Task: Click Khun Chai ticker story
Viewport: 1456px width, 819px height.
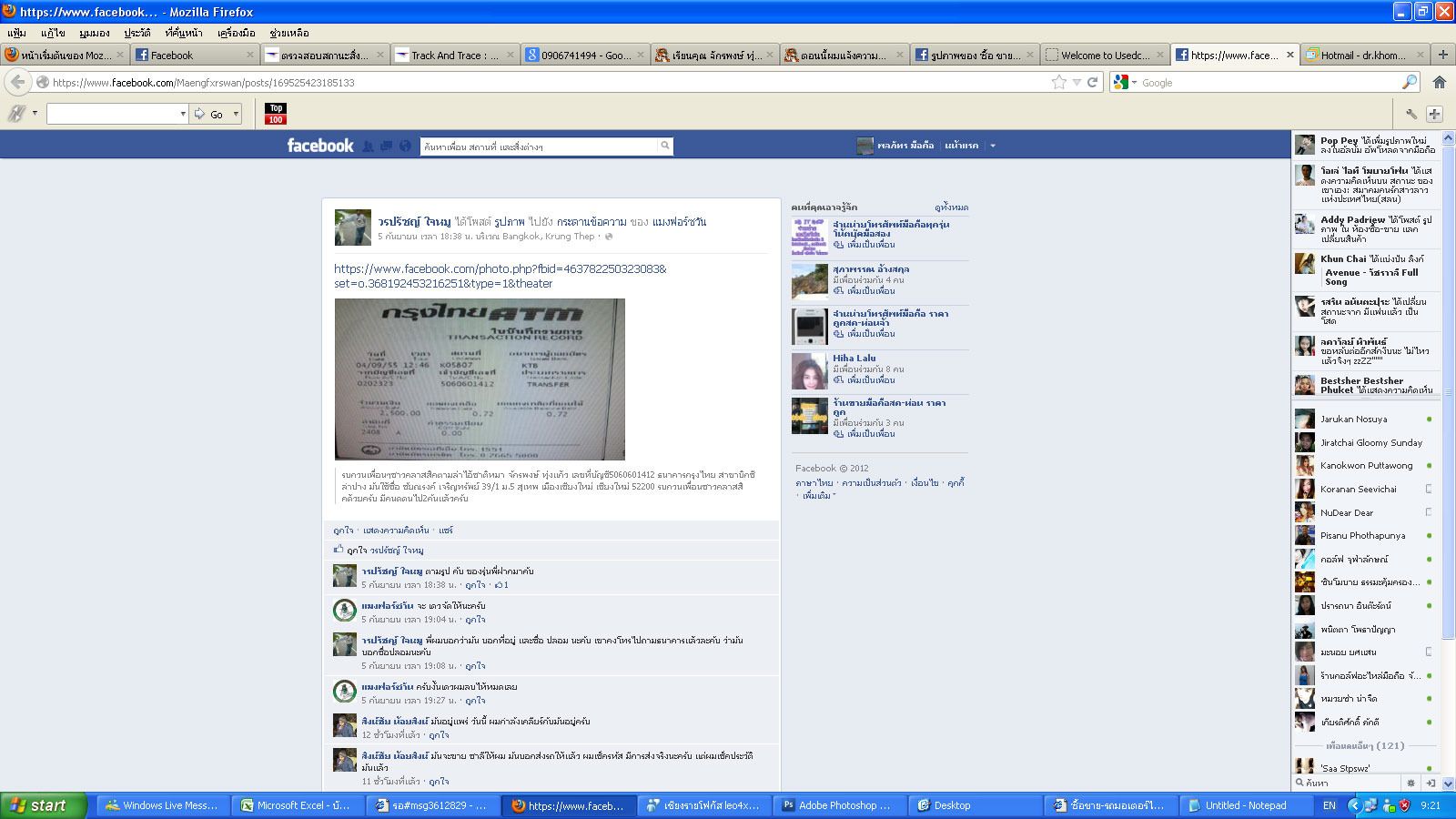Action: [1364, 270]
